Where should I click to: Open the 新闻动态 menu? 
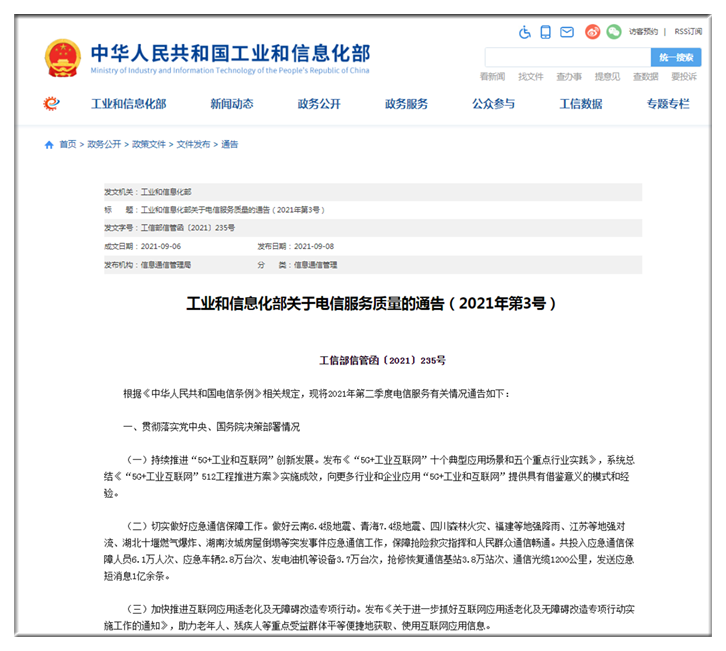(231, 104)
